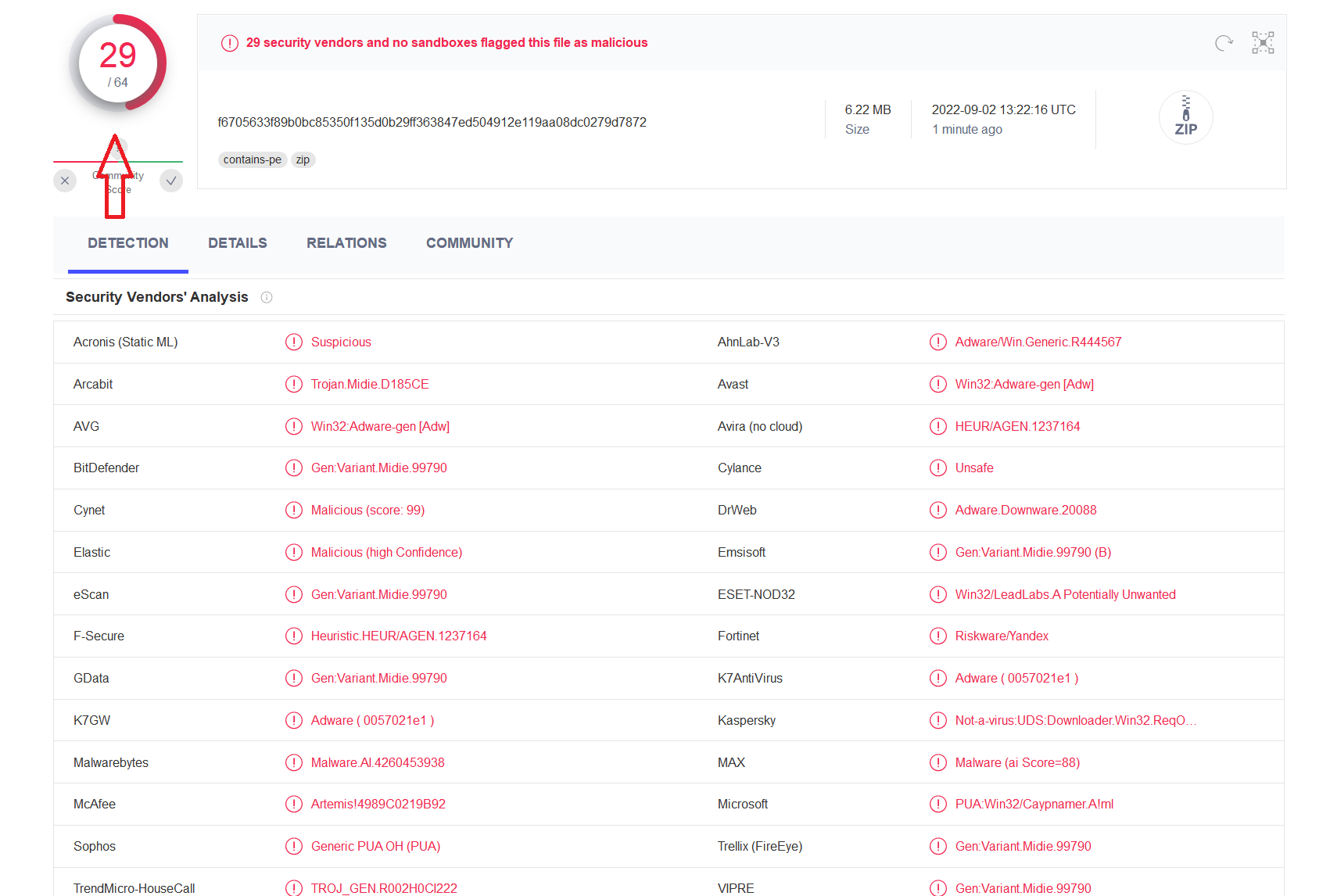Click the Win32:Adware-gen [Adw] result for Avast
This screenshot has height=896, width=1330.
click(1024, 384)
